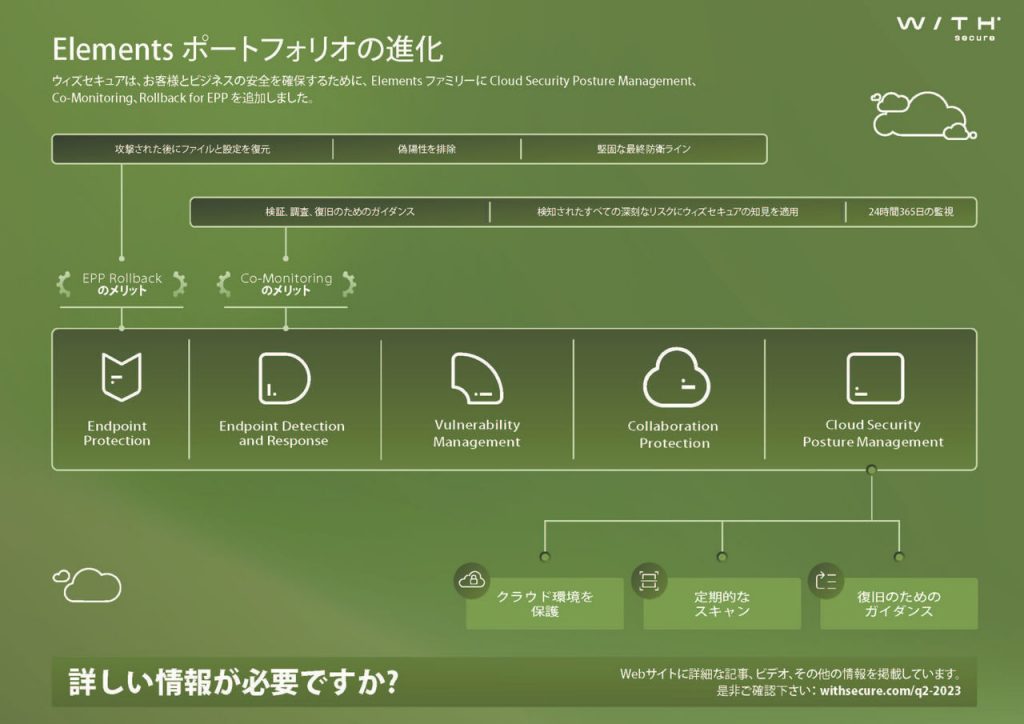Click the Endpoint Detection and Response icon
This screenshot has width=1024, height=724.
[x=284, y=378]
